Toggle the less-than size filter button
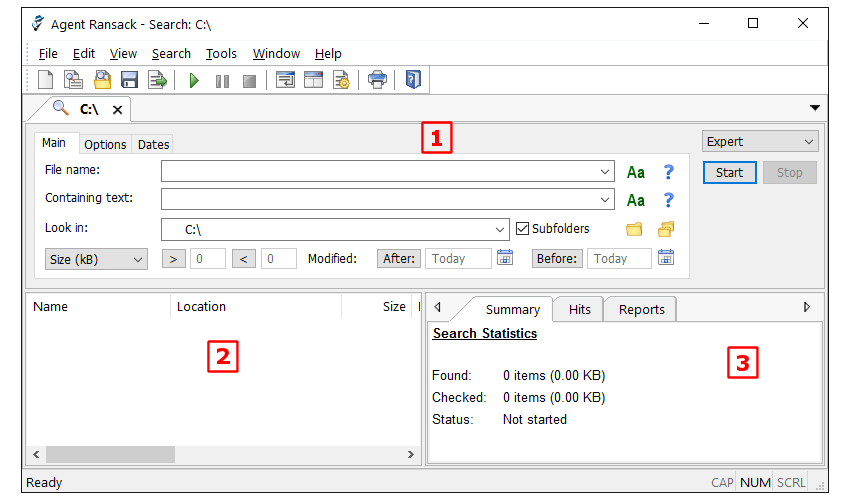This screenshot has width=850, height=500. click(x=244, y=259)
